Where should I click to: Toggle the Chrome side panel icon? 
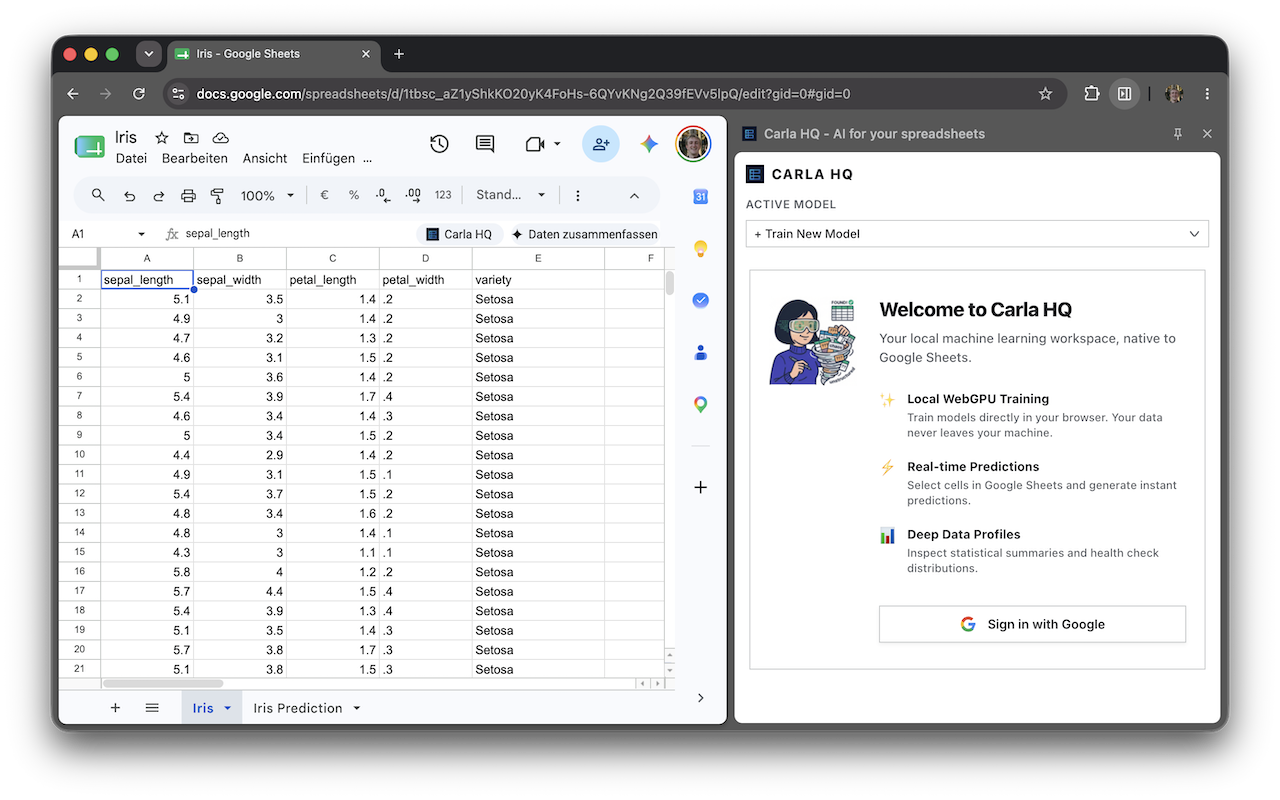pyautogui.click(x=1124, y=94)
